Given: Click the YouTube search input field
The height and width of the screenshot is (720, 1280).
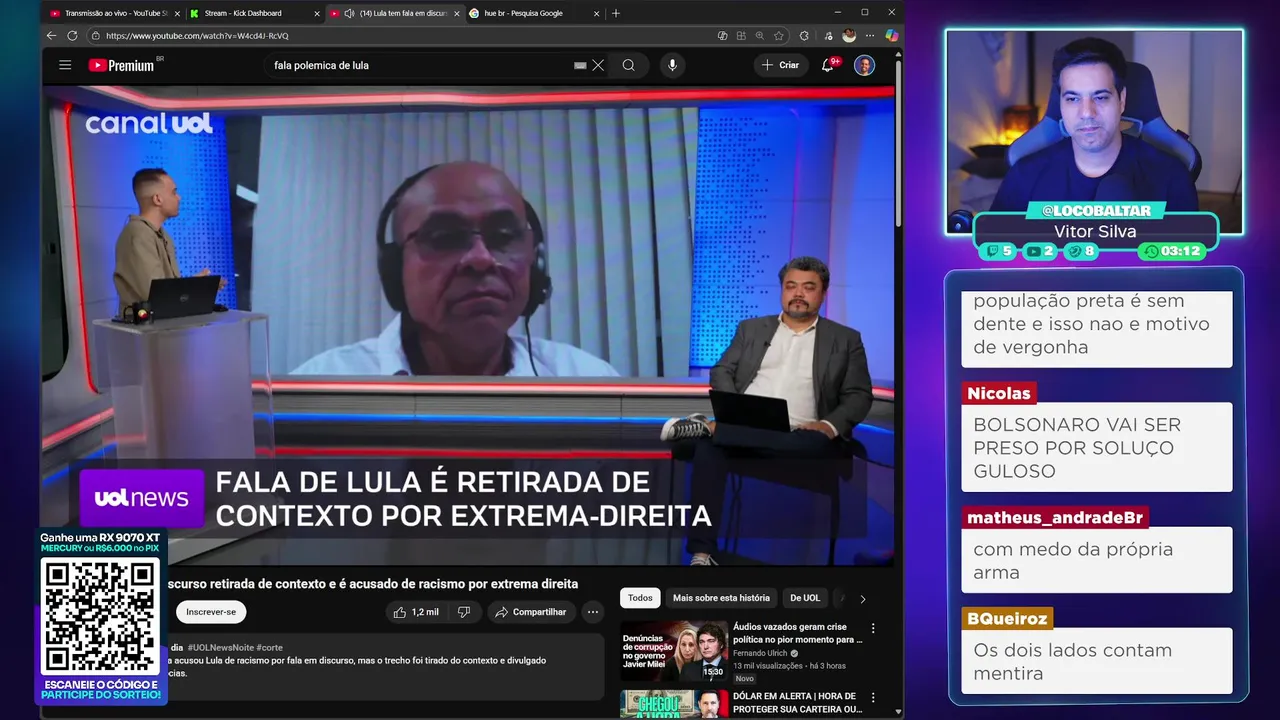Looking at the screenshot, I should [420, 65].
